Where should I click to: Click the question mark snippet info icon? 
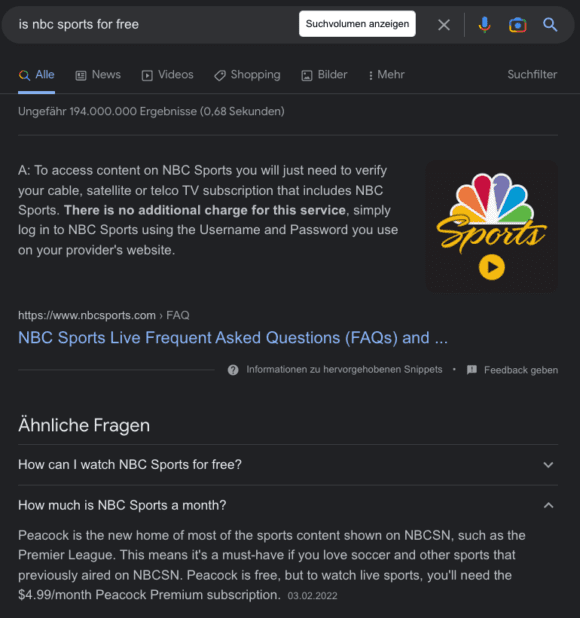[x=233, y=370]
